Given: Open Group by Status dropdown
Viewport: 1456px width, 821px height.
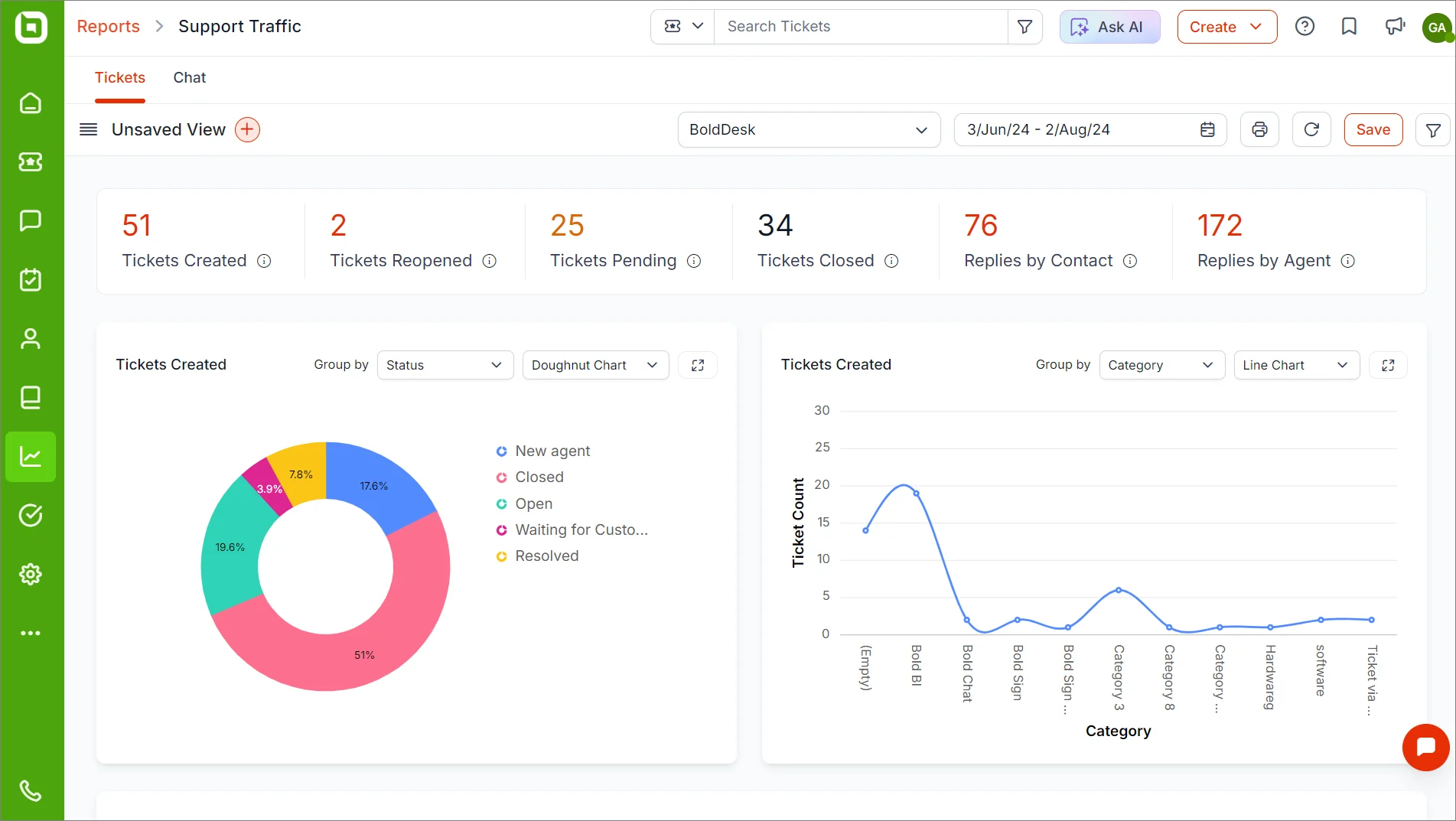Looking at the screenshot, I should pyautogui.click(x=445, y=365).
